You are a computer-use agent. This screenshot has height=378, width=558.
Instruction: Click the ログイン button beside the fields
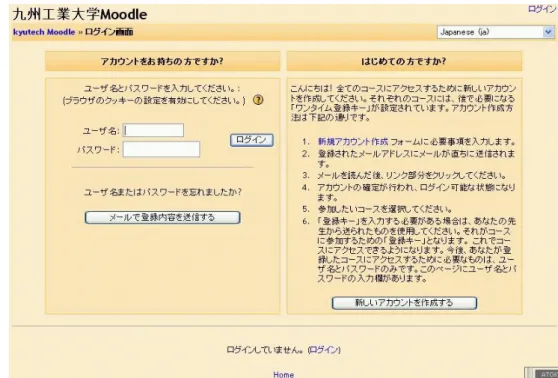pyautogui.click(x=252, y=140)
